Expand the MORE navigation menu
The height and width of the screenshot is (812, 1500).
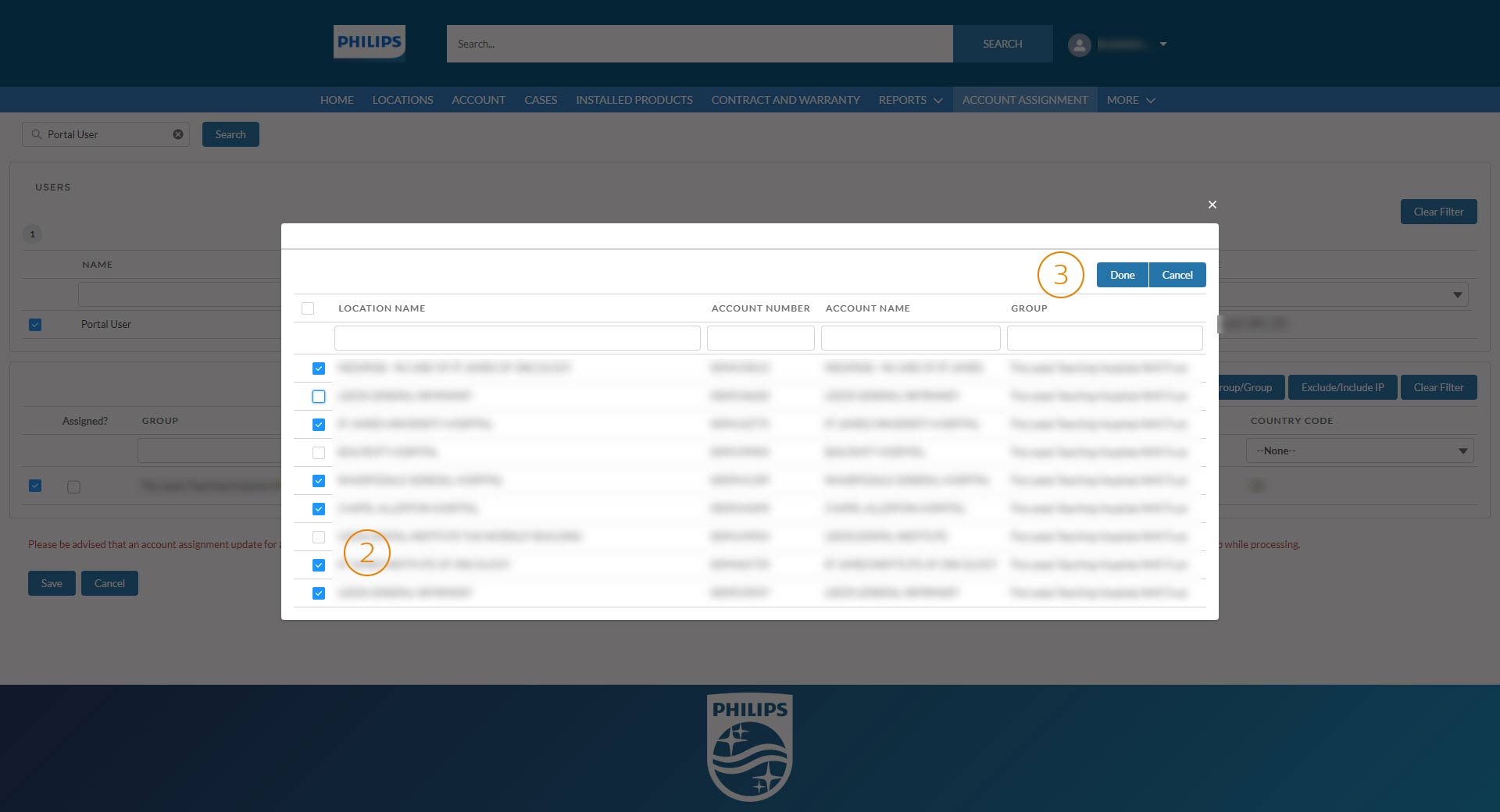(x=1130, y=100)
